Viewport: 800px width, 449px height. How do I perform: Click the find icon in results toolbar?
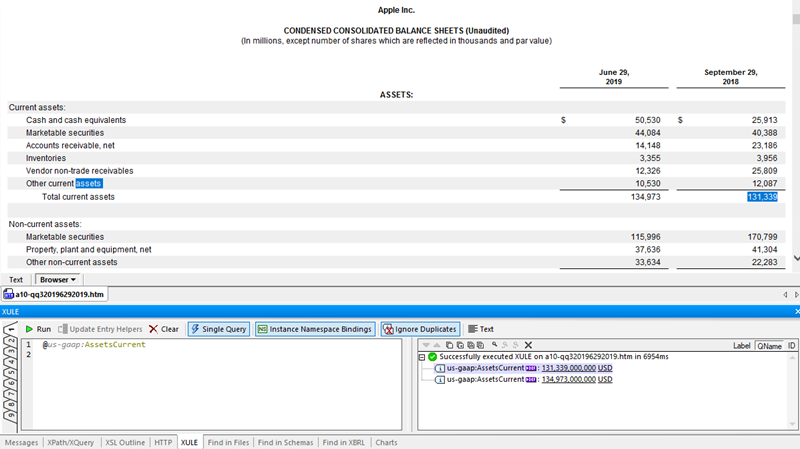coord(494,344)
